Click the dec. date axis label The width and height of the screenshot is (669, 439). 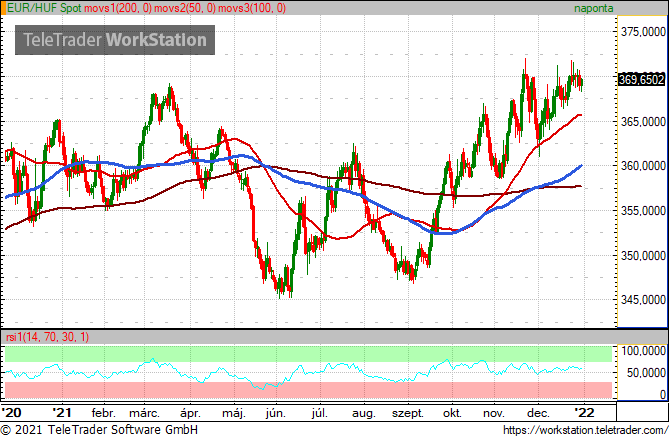point(538,413)
